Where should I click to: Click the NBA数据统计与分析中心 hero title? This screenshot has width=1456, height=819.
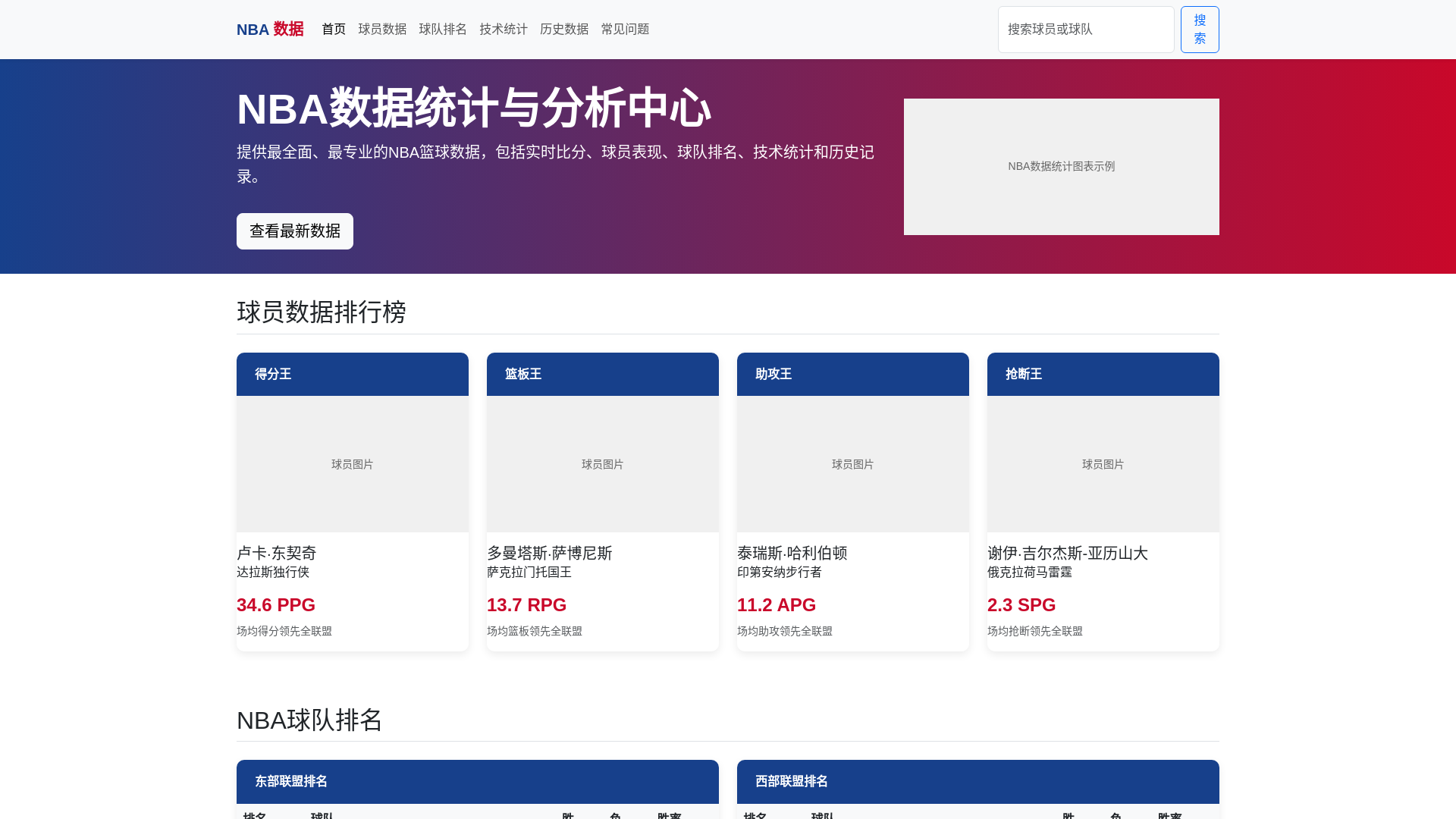pyautogui.click(x=474, y=108)
